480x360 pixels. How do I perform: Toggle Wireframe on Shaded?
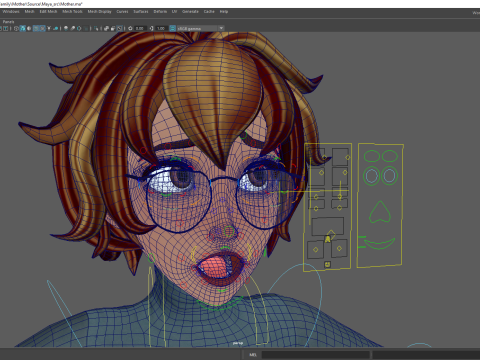point(36,28)
